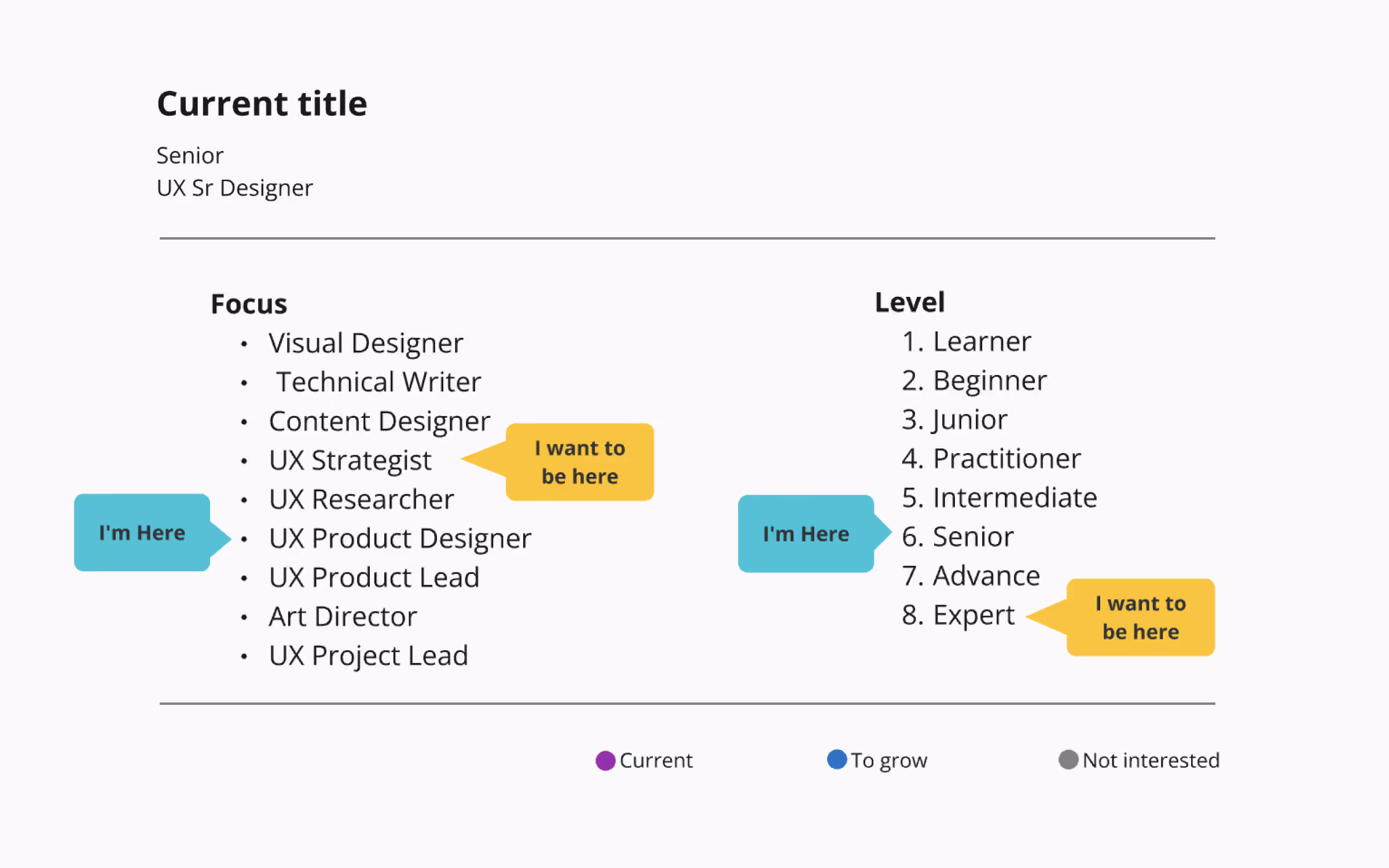Click the Current title heading
Image resolution: width=1389 pixels, height=868 pixels.
coord(262,104)
